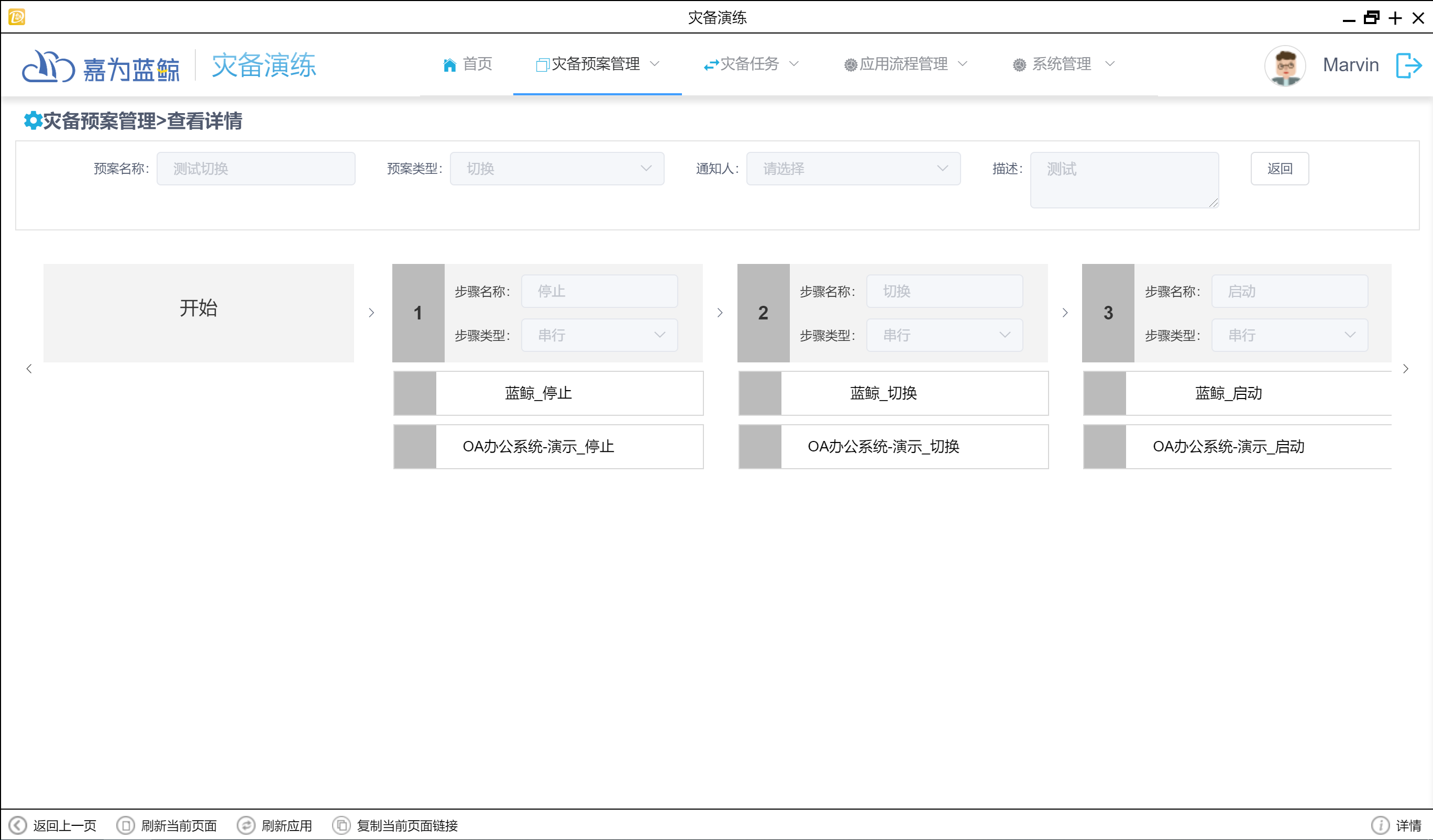Click the 蓝鲸_停止 task box
The image size is (1433, 840).
coord(548,393)
